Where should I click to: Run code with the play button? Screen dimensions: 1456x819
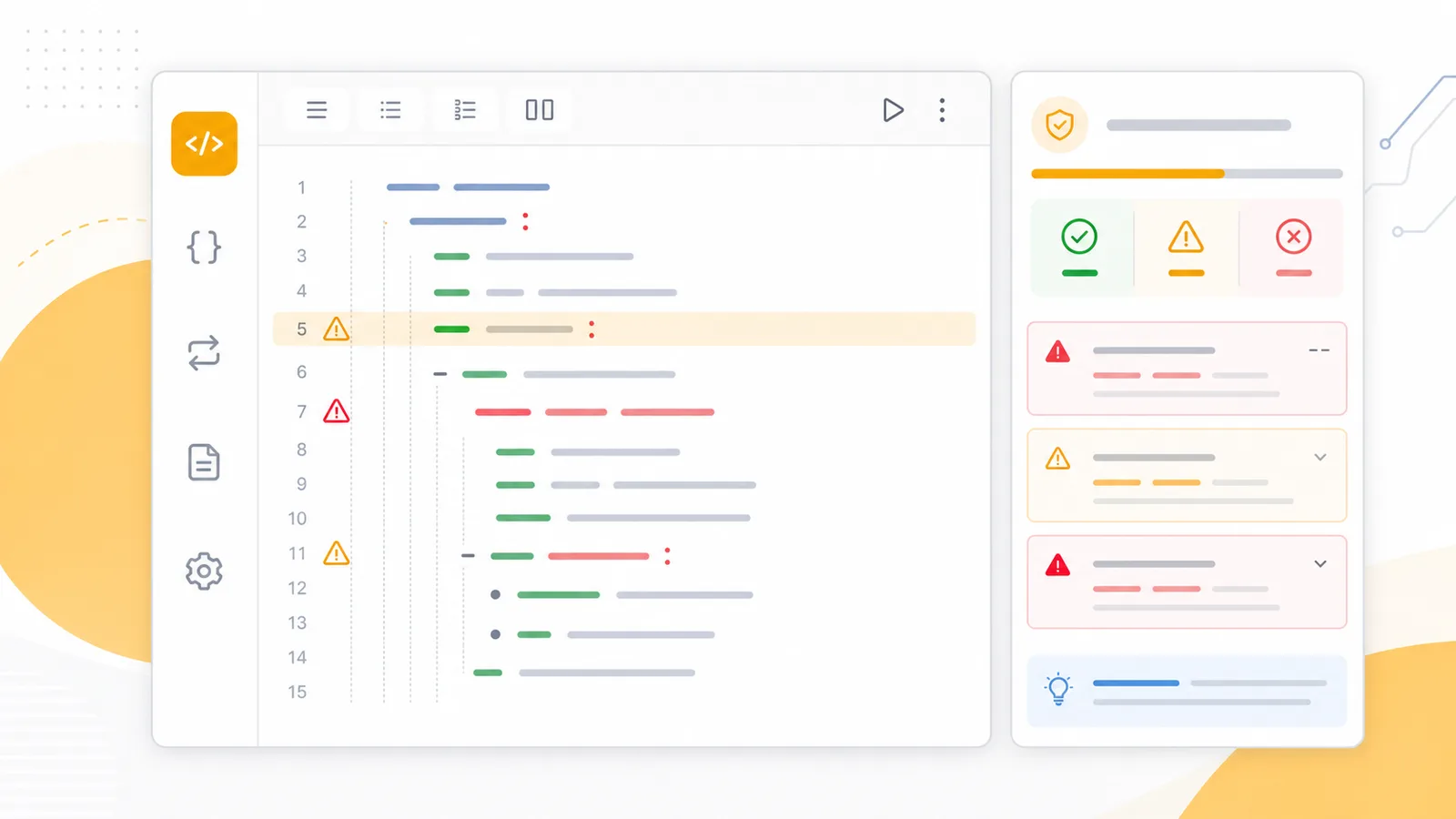(x=893, y=110)
